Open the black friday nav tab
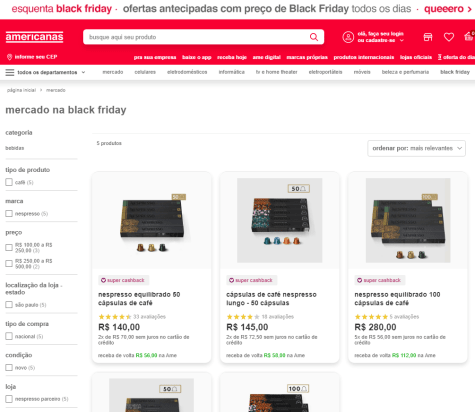 [455, 72]
